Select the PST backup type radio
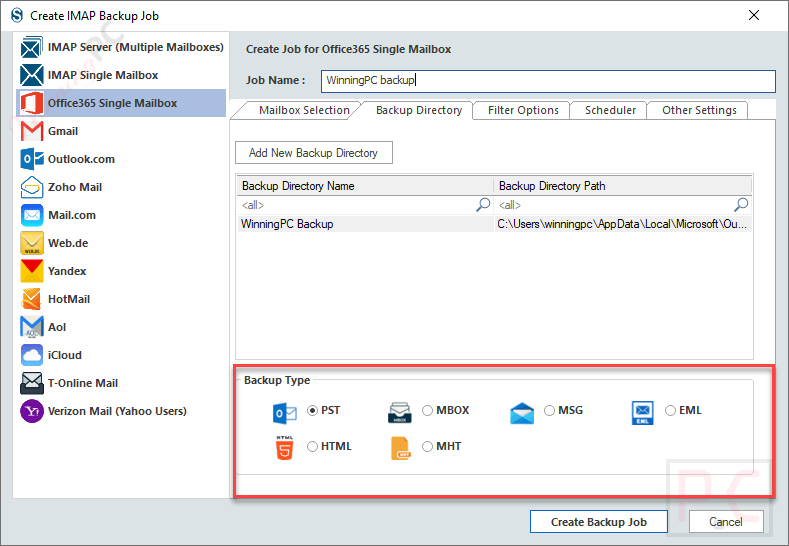 (x=312, y=411)
